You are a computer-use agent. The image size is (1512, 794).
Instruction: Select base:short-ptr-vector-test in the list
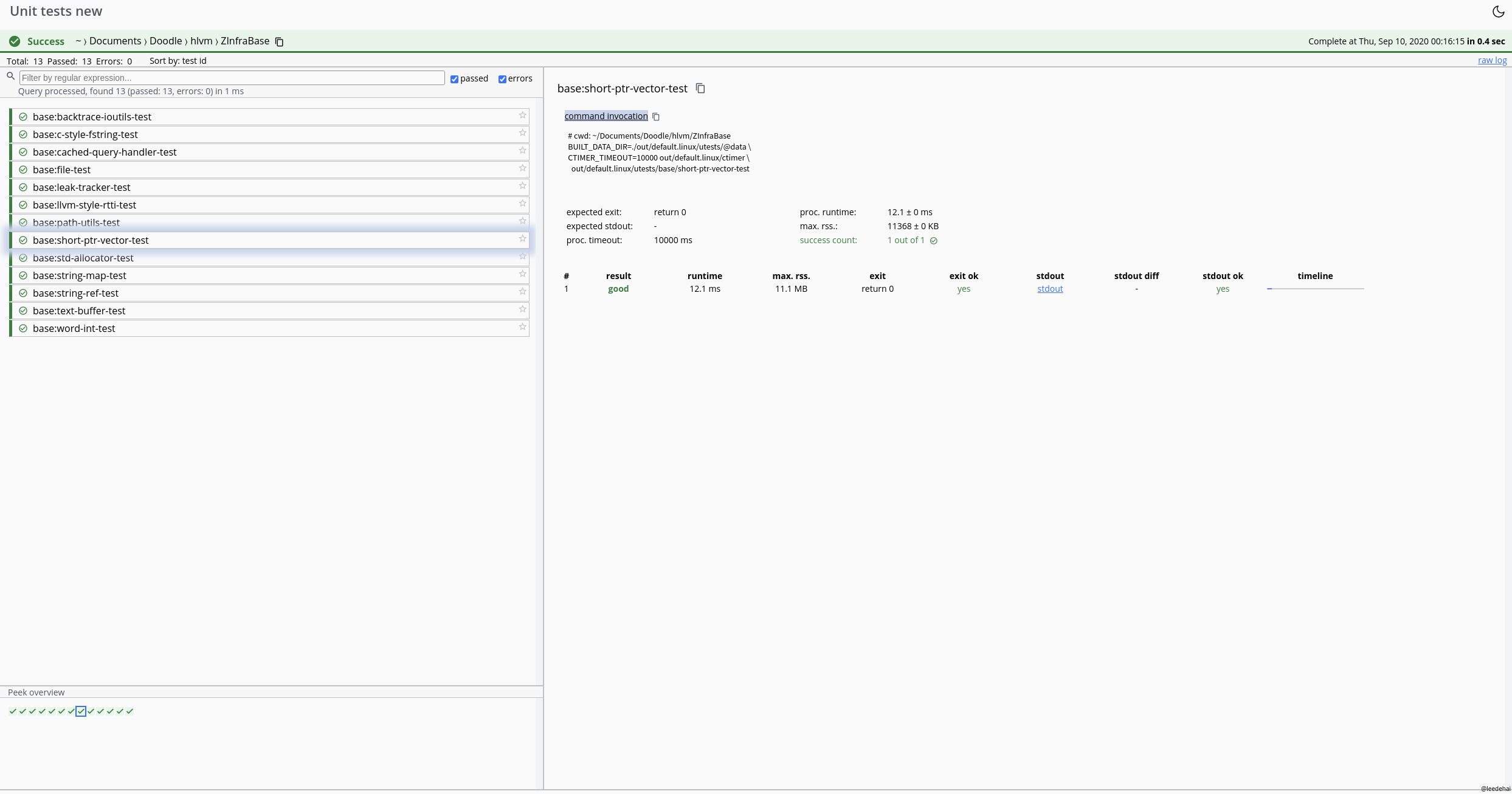point(270,240)
